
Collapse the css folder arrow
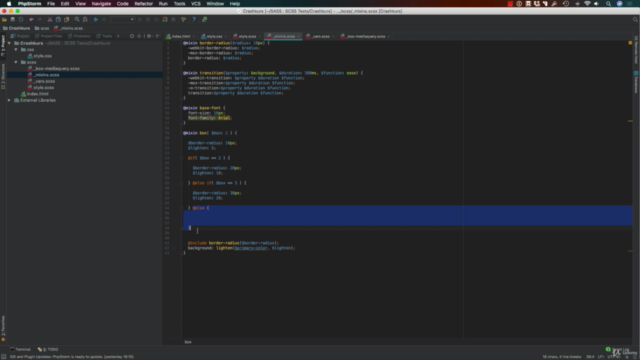click(x=16, y=49)
